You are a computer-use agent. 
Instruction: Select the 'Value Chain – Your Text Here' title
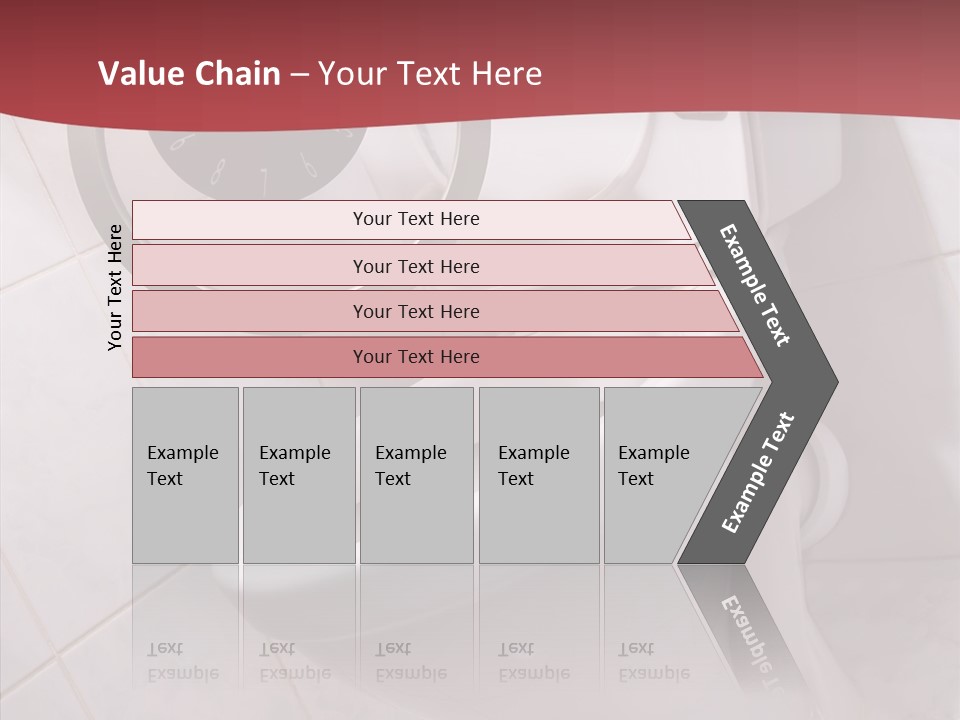(x=320, y=73)
